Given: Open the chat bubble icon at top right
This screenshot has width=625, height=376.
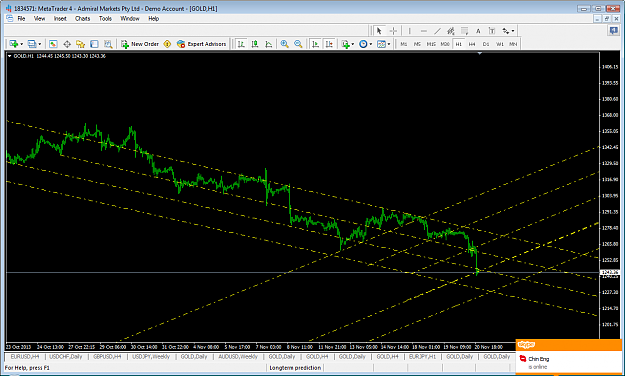Looking at the screenshot, I should 614,31.
